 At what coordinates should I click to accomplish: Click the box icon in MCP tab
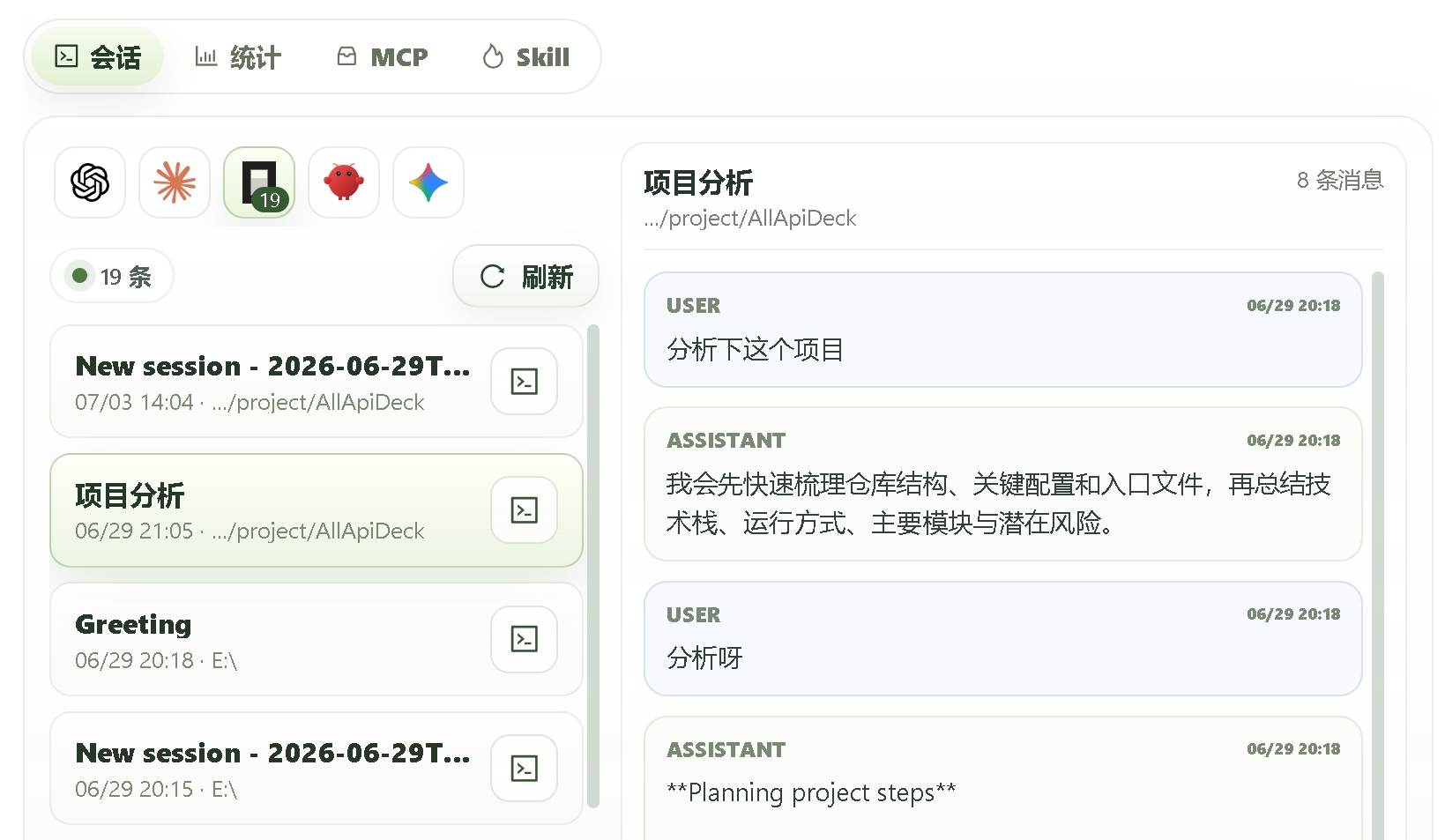[x=347, y=56]
